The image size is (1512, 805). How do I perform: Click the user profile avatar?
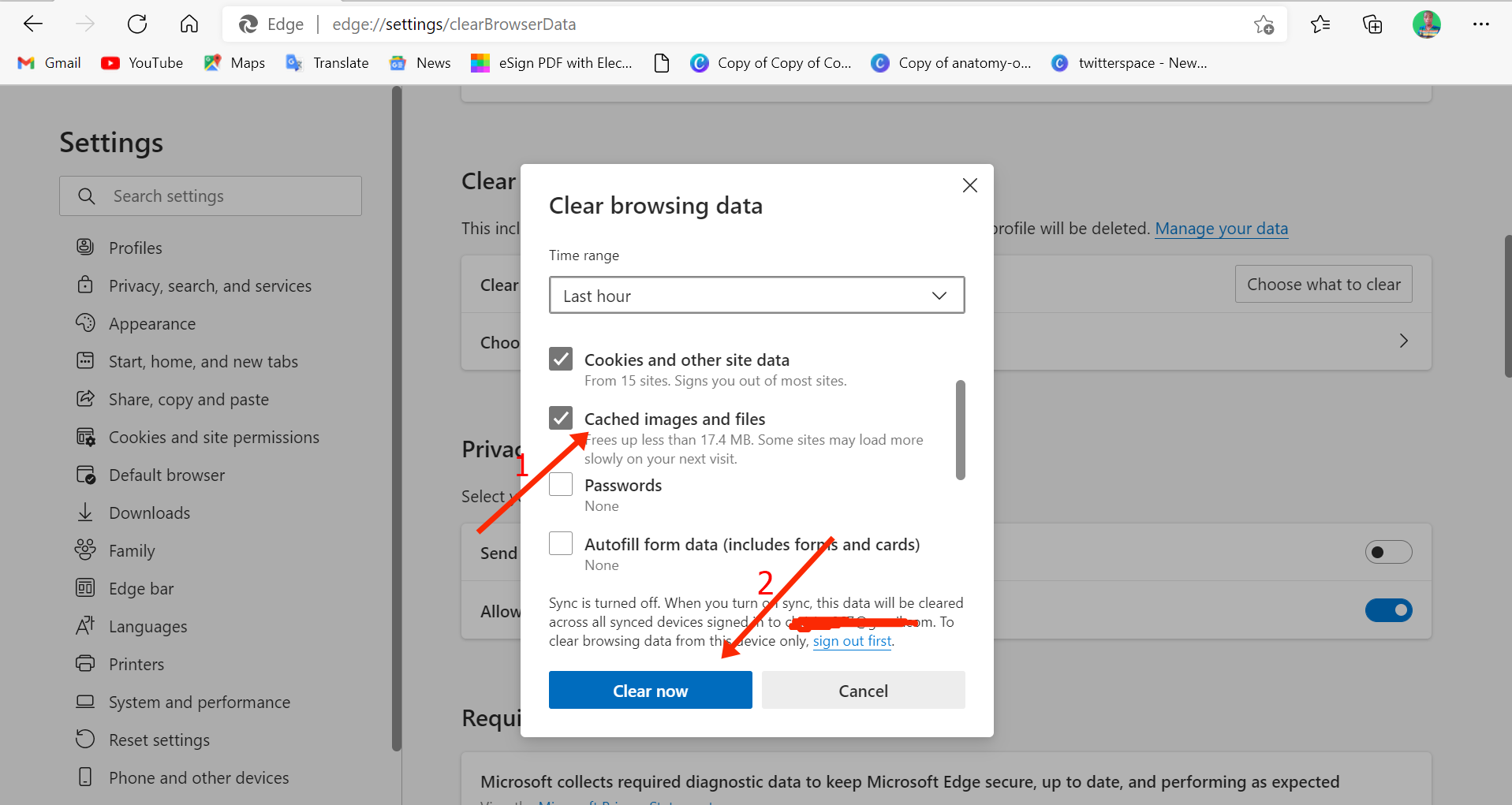(1426, 24)
